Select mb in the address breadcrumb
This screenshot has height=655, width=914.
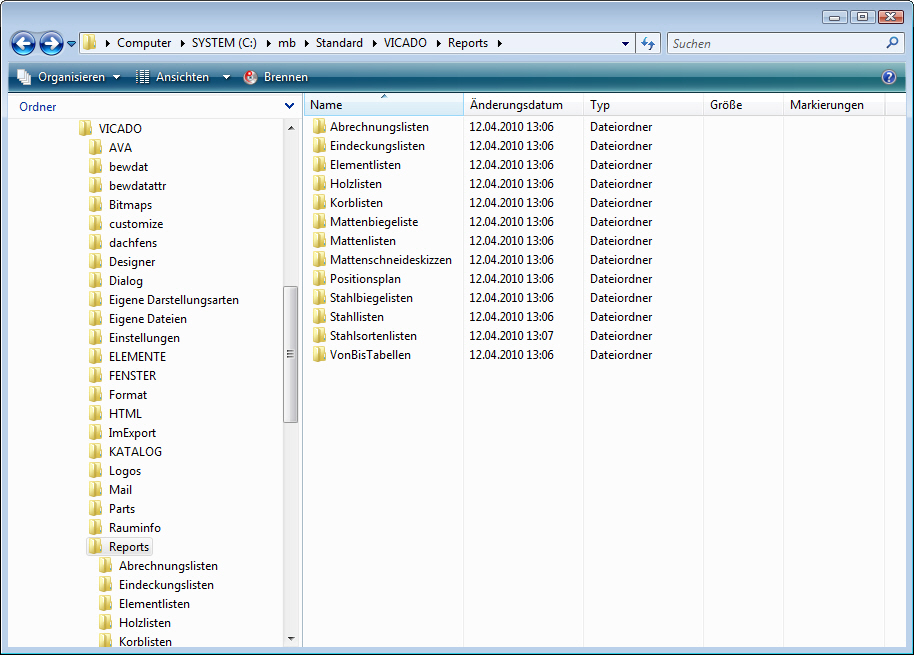[x=287, y=43]
